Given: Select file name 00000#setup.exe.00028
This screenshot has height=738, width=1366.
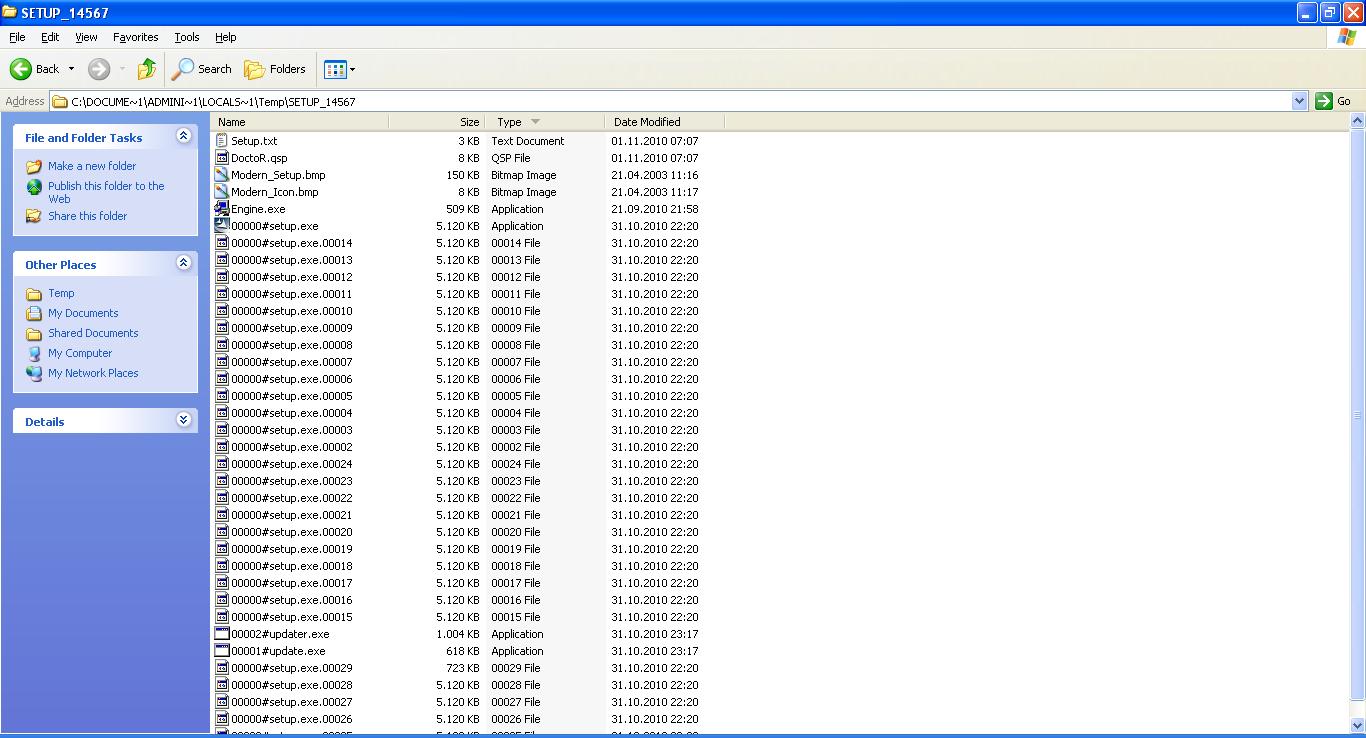Looking at the screenshot, I should click(292, 685).
